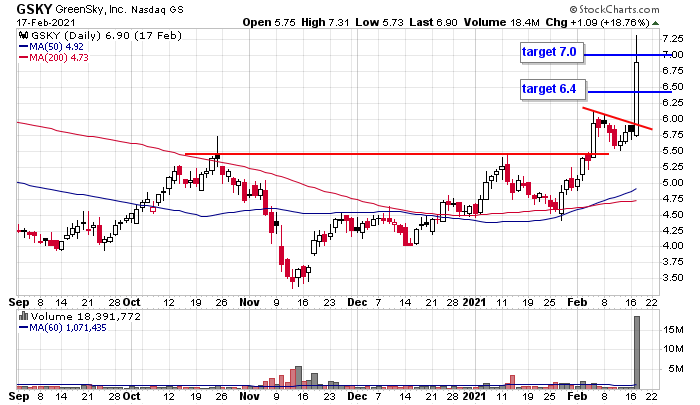Click the Chg +1.09 (+18.76%) value
Image resolution: width=700 pixels, height=405 pixels.
[597, 22]
